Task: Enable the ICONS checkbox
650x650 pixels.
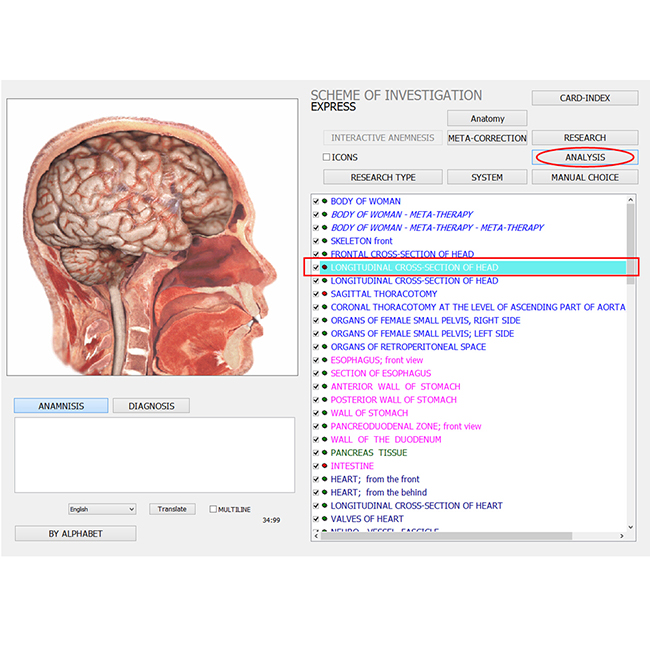Action: tap(326, 157)
